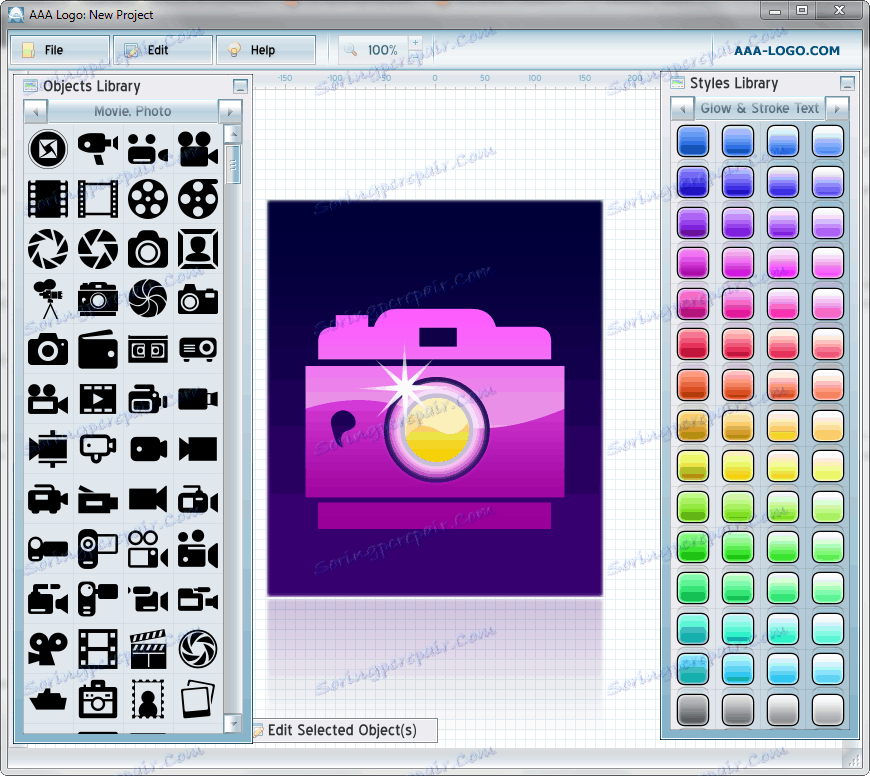Apply the first teal style swatch
This screenshot has height=776, width=870.
tap(693, 628)
